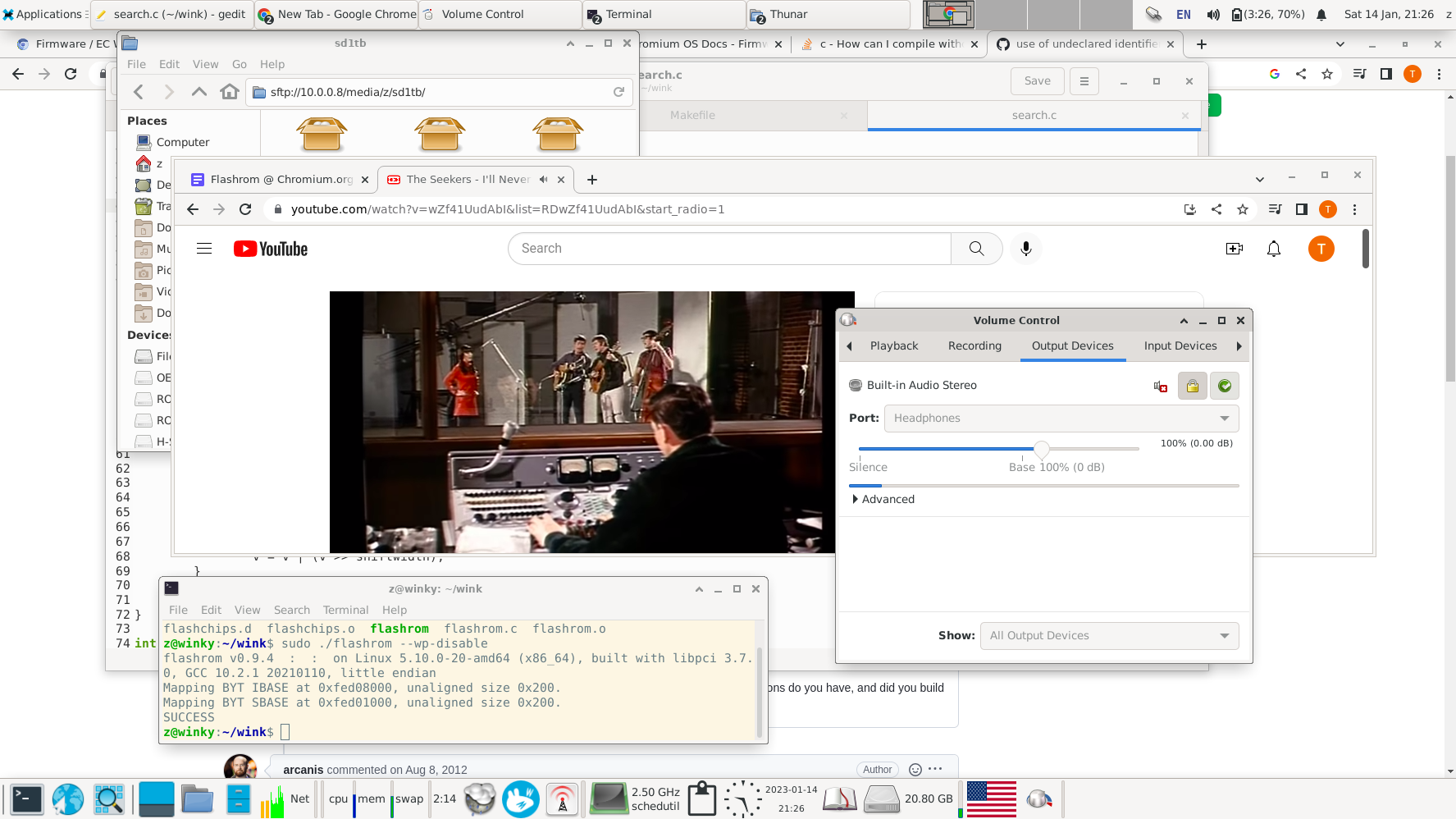Adjust the output volume slider handle
This screenshot has height=819, width=1456.
[1041, 449]
